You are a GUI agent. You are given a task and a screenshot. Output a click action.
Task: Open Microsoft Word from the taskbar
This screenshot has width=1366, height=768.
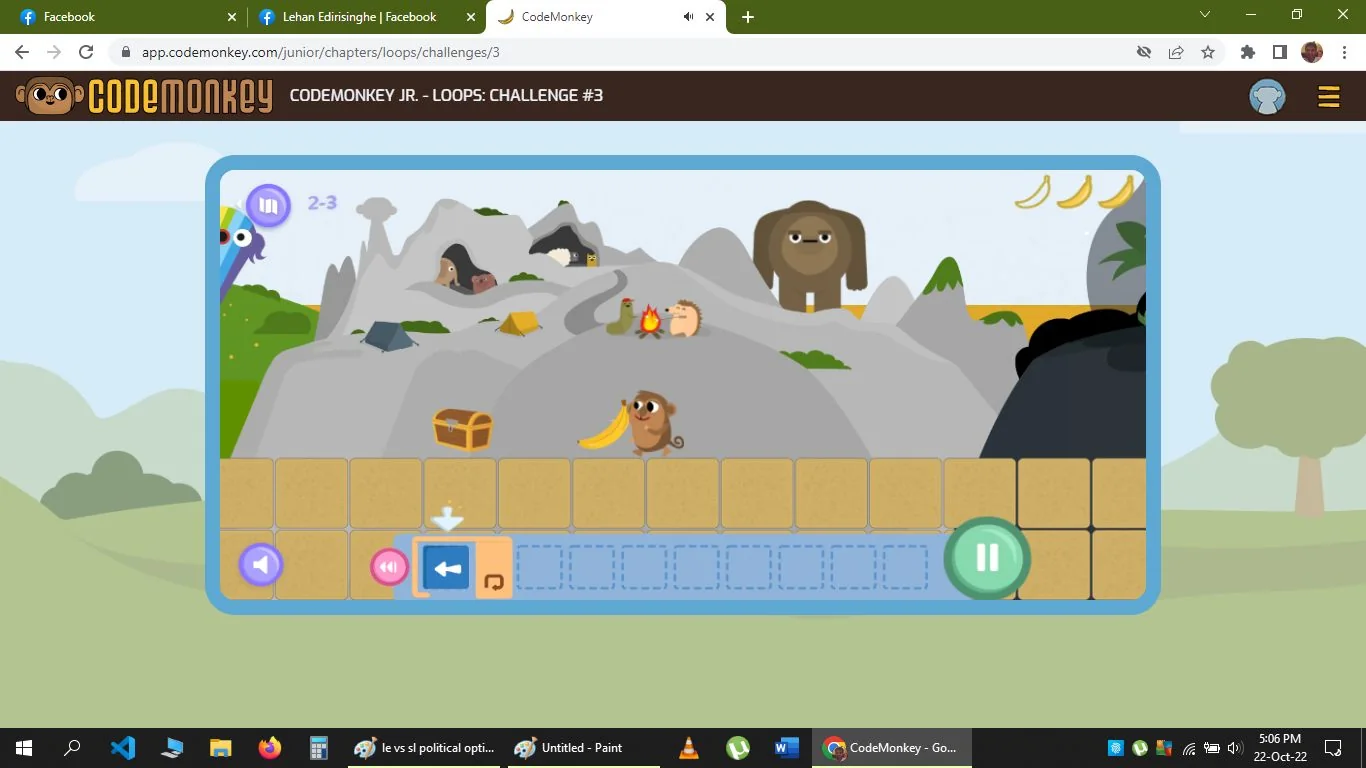pos(786,748)
